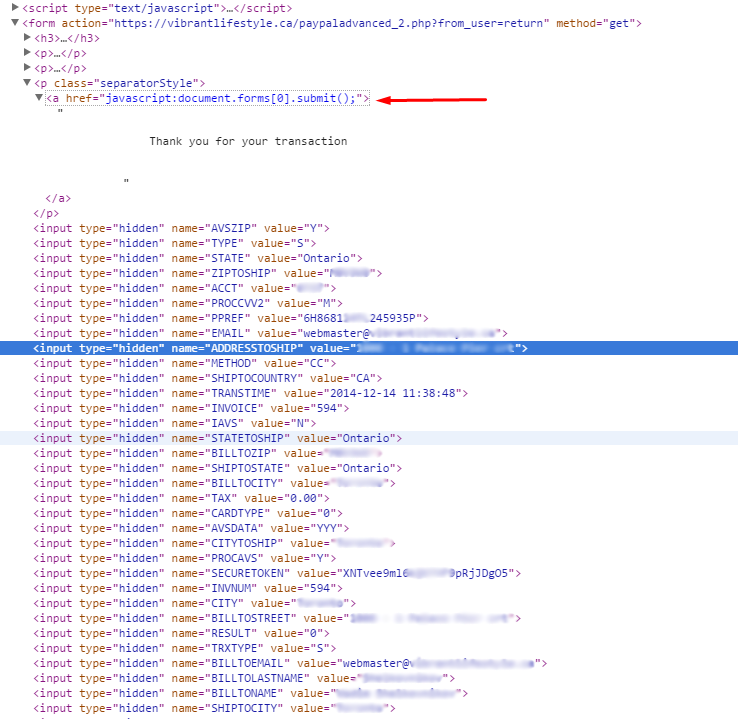Select the PROCAVS hidden input line
Image resolution: width=738 pixels, height=719 pixels.
pyautogui.click(x=184, y=559)
